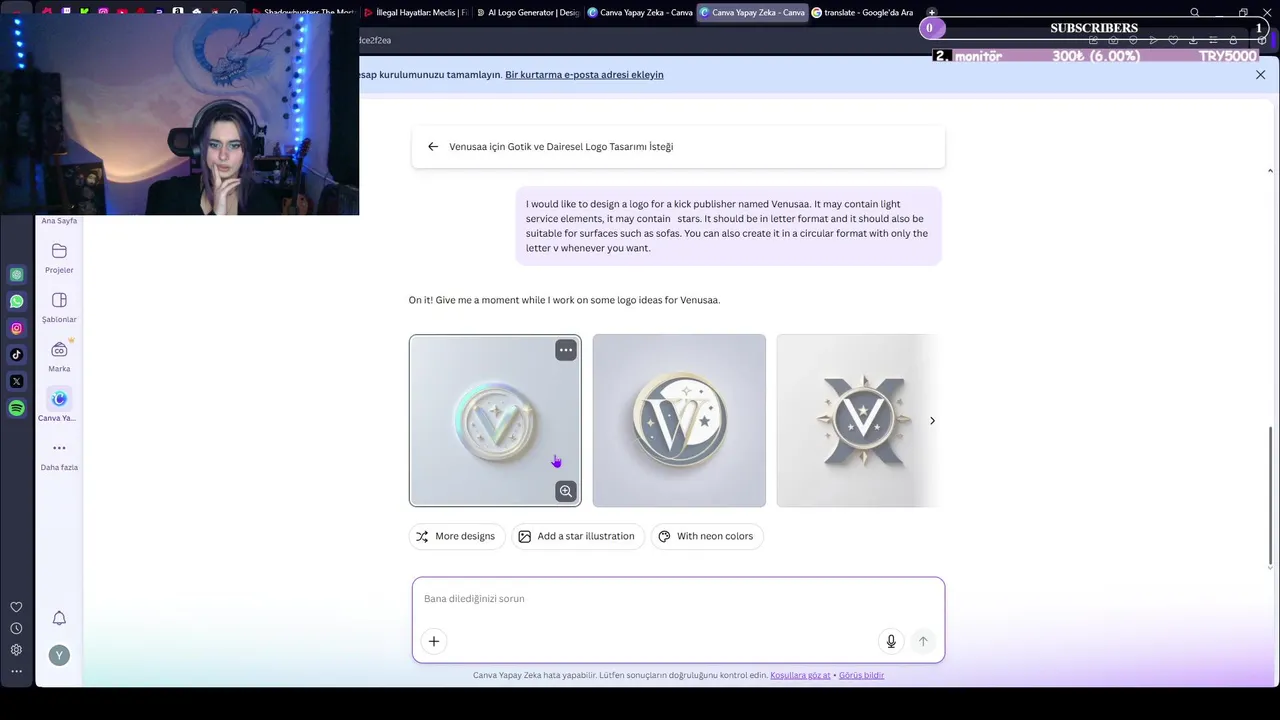Switch to the first Canva Yapay Zeka tab
This screenshot has width=1280, height=720.
point(640,13)
